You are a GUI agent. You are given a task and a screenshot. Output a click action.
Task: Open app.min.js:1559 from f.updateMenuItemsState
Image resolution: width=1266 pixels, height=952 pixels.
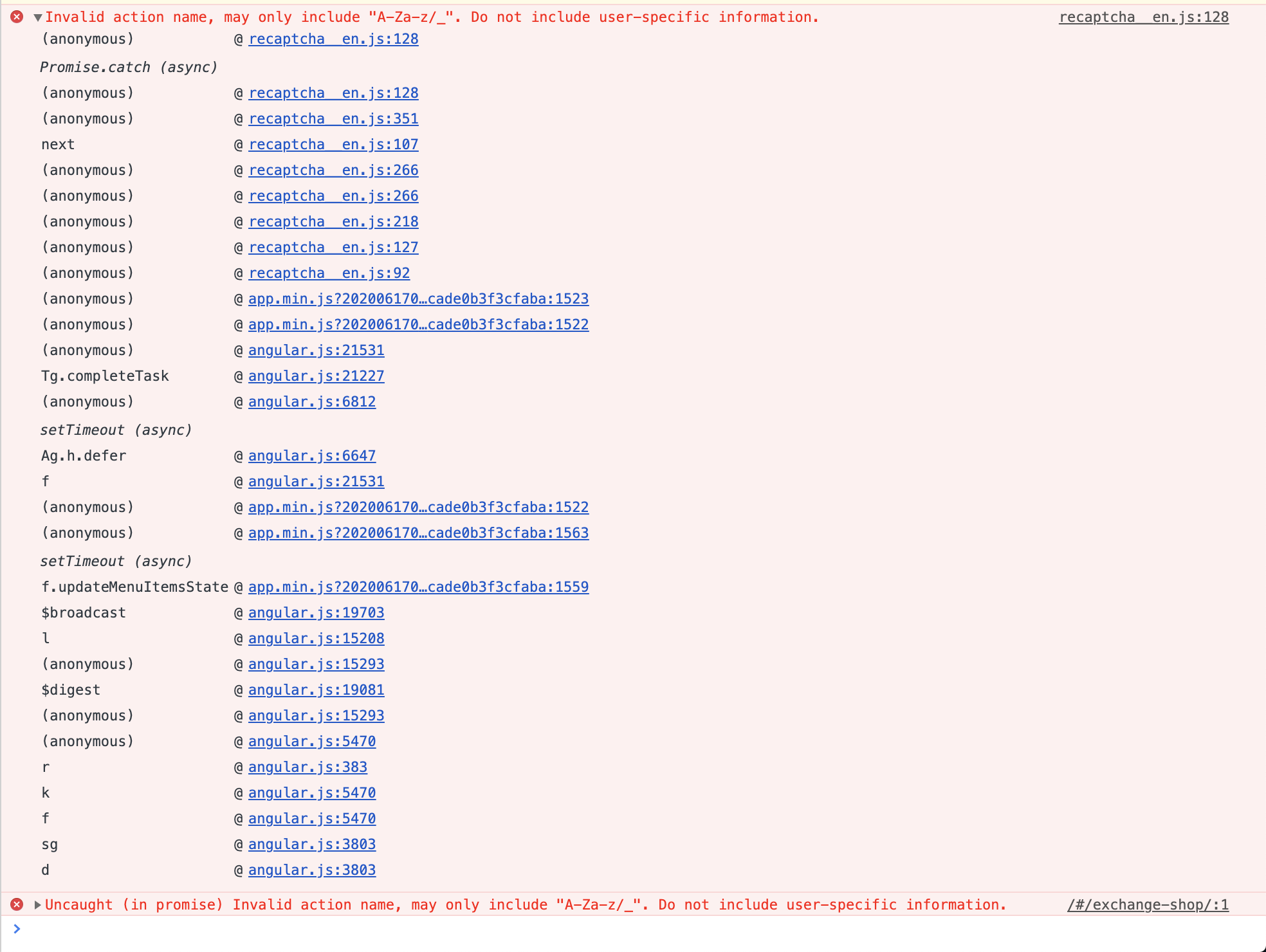[x=419, y=587]
